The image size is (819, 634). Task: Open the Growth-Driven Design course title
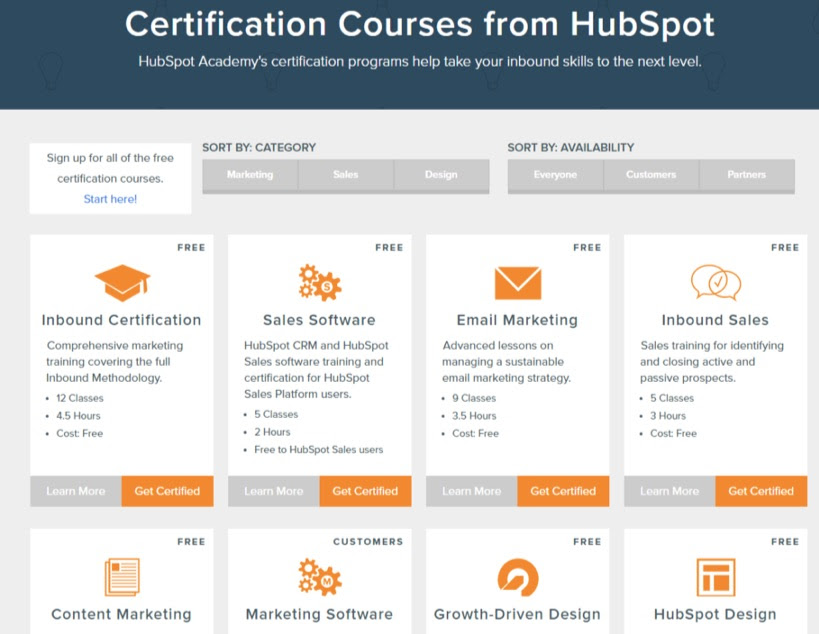coord(517,614)
